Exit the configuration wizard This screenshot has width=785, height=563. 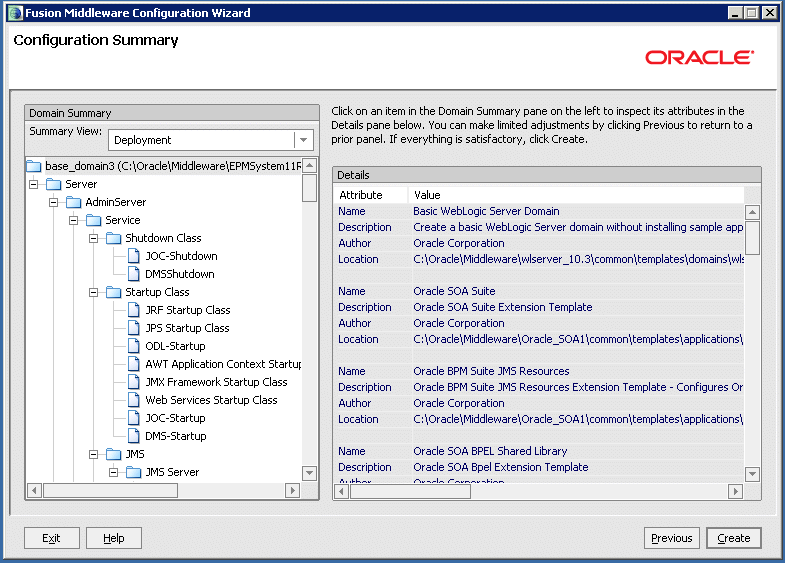(x=51, y=538)
